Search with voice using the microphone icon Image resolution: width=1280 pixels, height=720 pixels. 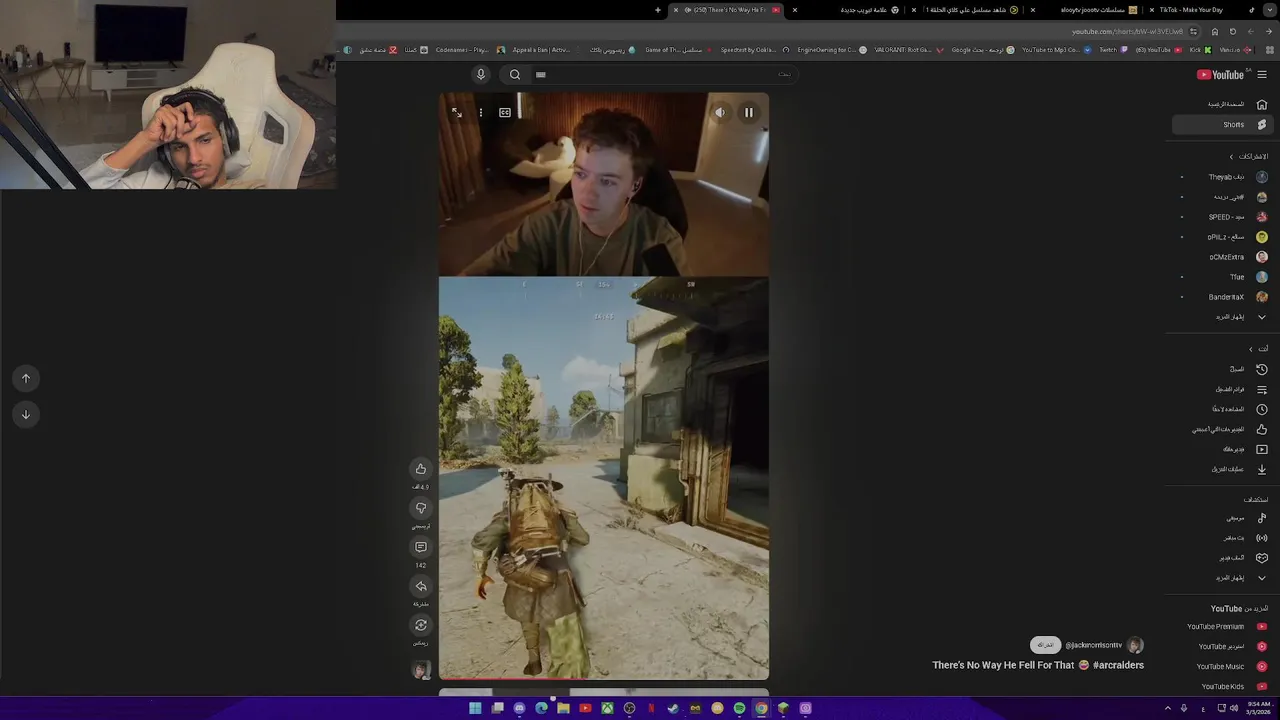pos(481,74)
